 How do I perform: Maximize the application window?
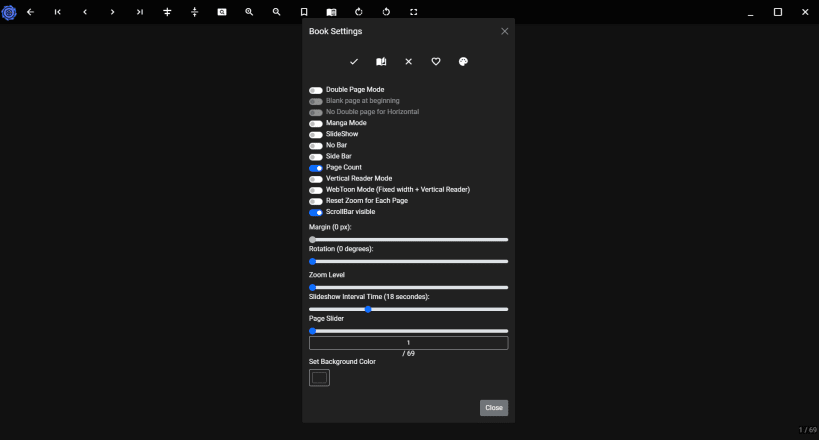click(x=778, y=12)
